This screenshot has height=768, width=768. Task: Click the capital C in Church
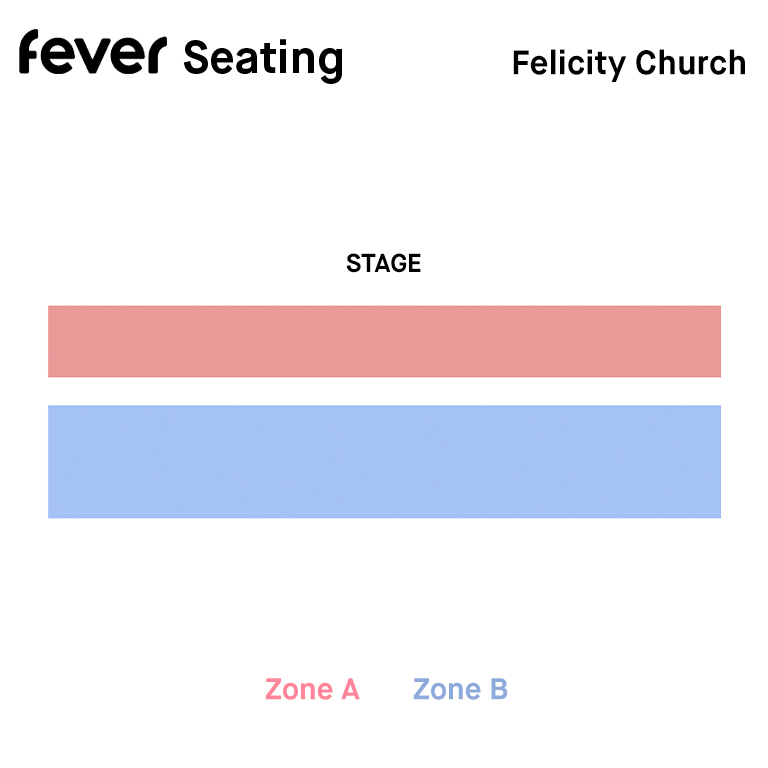click(x=648, y=63)
